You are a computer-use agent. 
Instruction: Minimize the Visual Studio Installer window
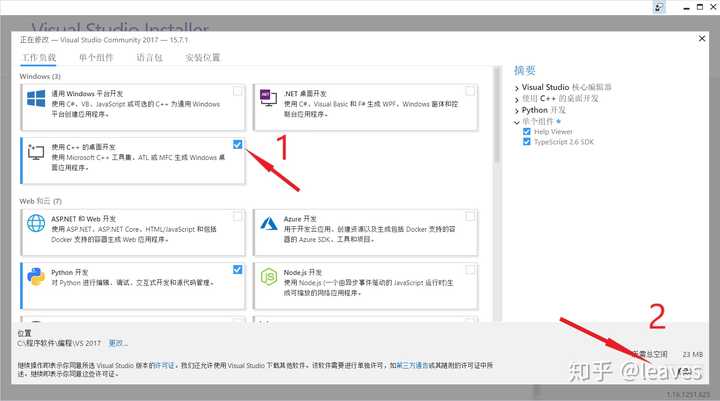[x=686, y=7]
